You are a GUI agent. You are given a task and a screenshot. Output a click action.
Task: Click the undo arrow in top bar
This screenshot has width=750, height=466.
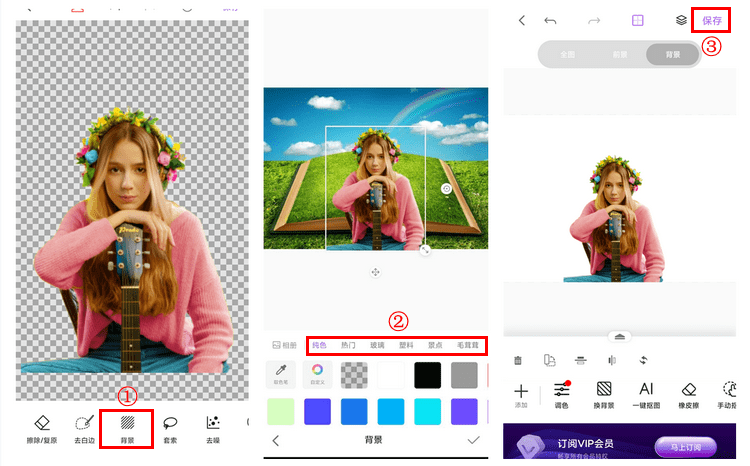(550, 20)
